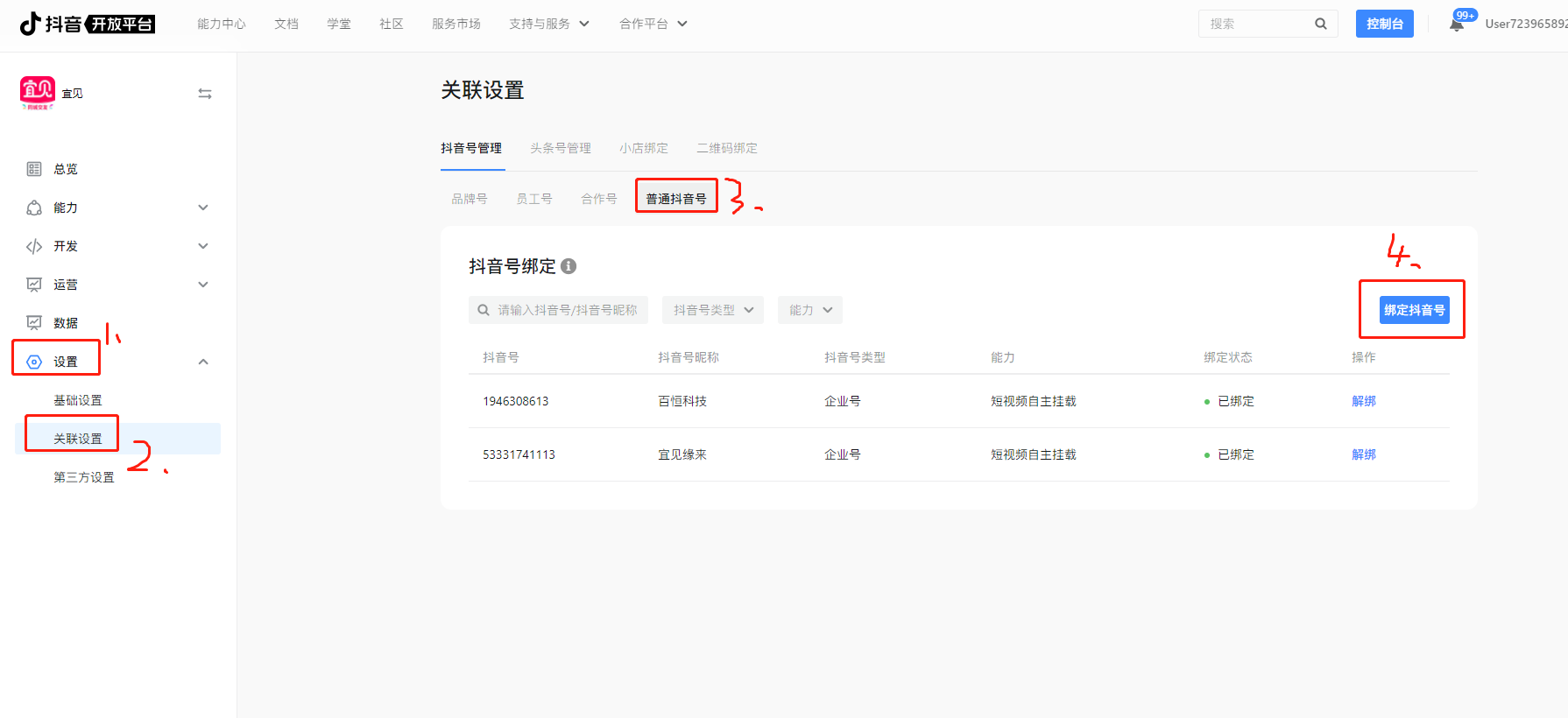Click the 宜见 app logo
1568x718 pixels.
[38, 93]
